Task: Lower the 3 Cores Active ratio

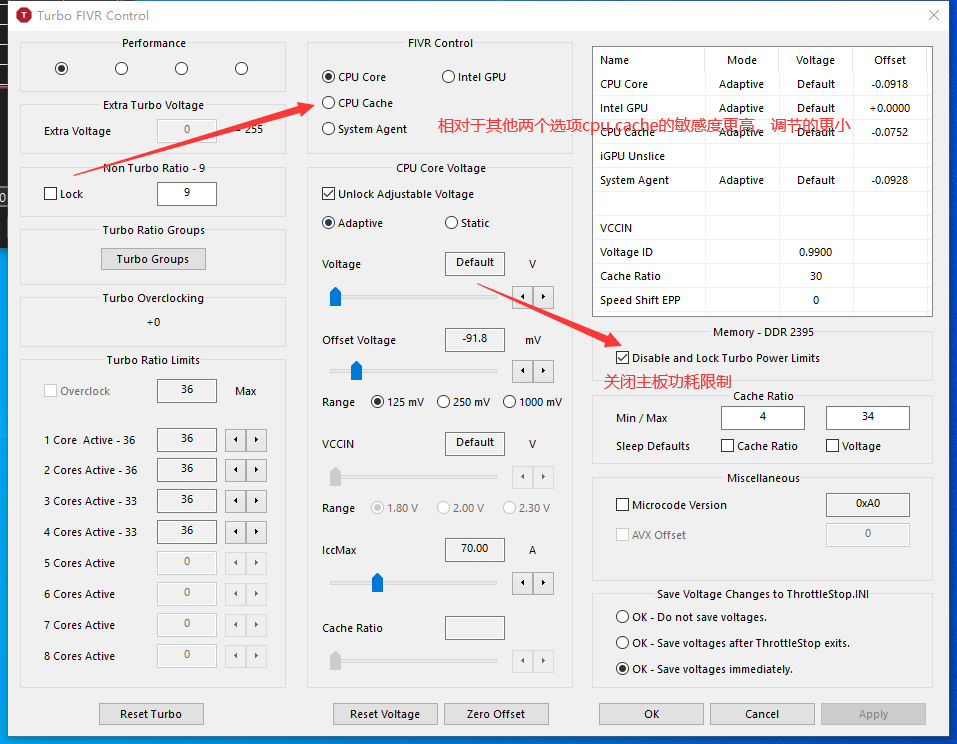Action: coord(236,500)
